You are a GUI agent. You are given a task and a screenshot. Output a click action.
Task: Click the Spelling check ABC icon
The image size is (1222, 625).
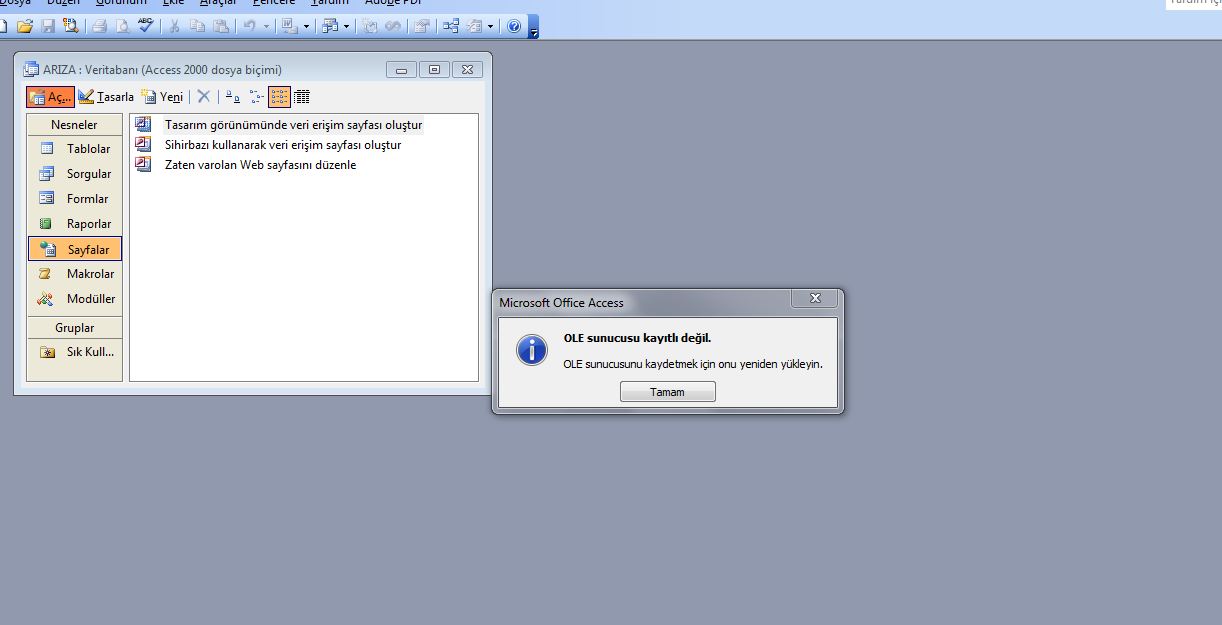click(146, 26)
